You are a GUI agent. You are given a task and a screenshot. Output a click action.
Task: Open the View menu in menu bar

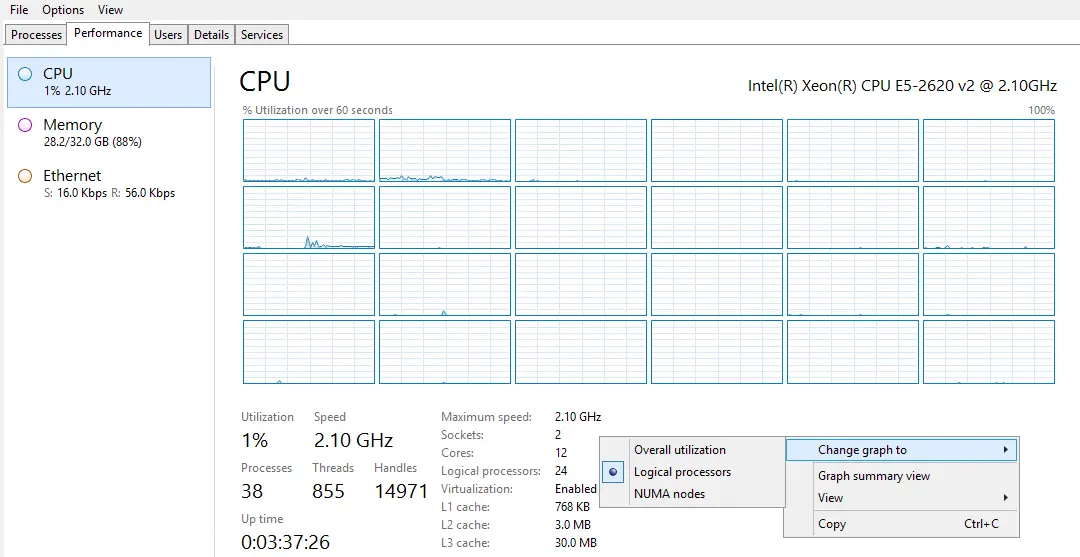coord(110,10)
